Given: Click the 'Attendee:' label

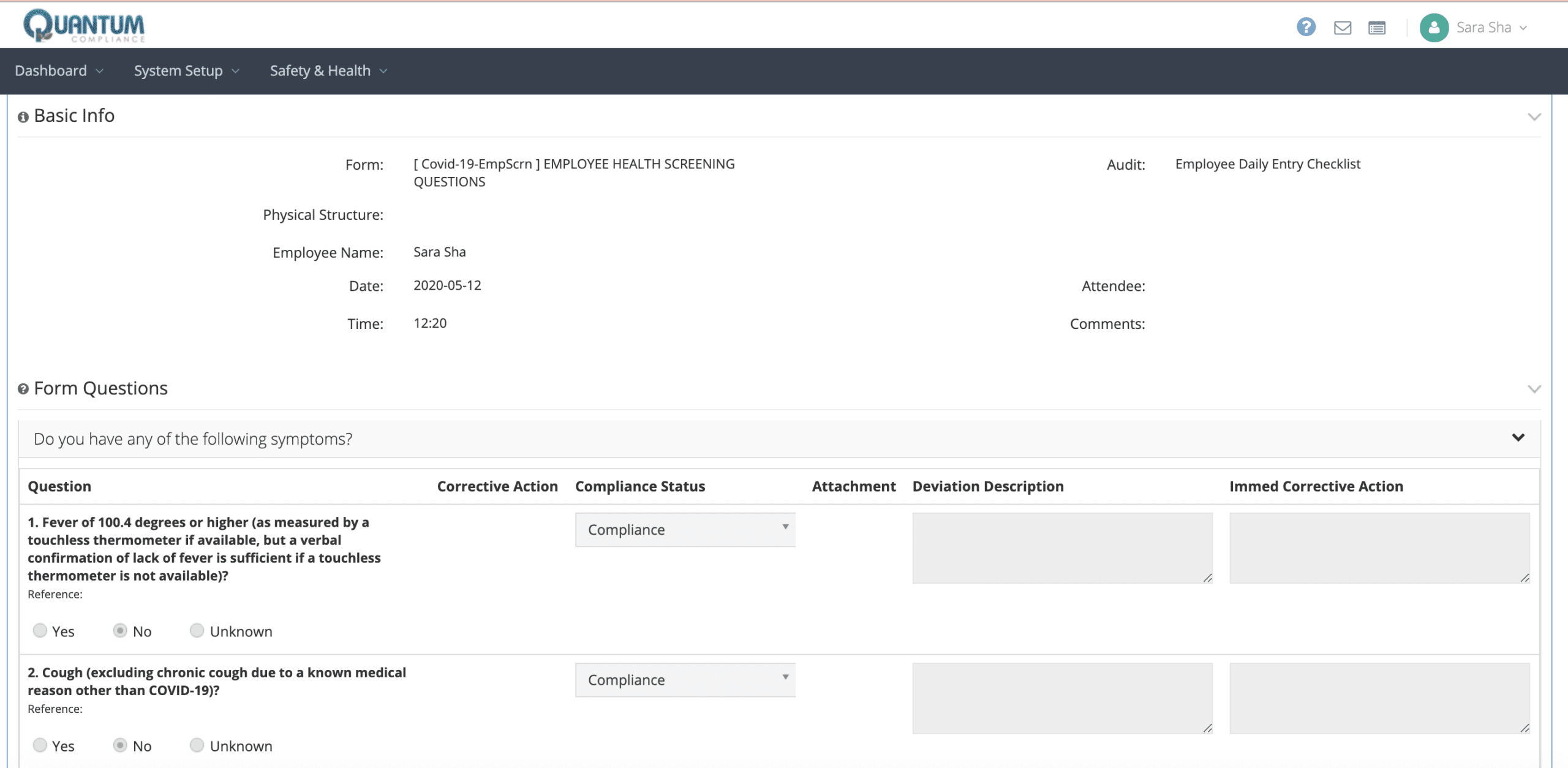Looking at the screenshot, I should (1113, 286).
